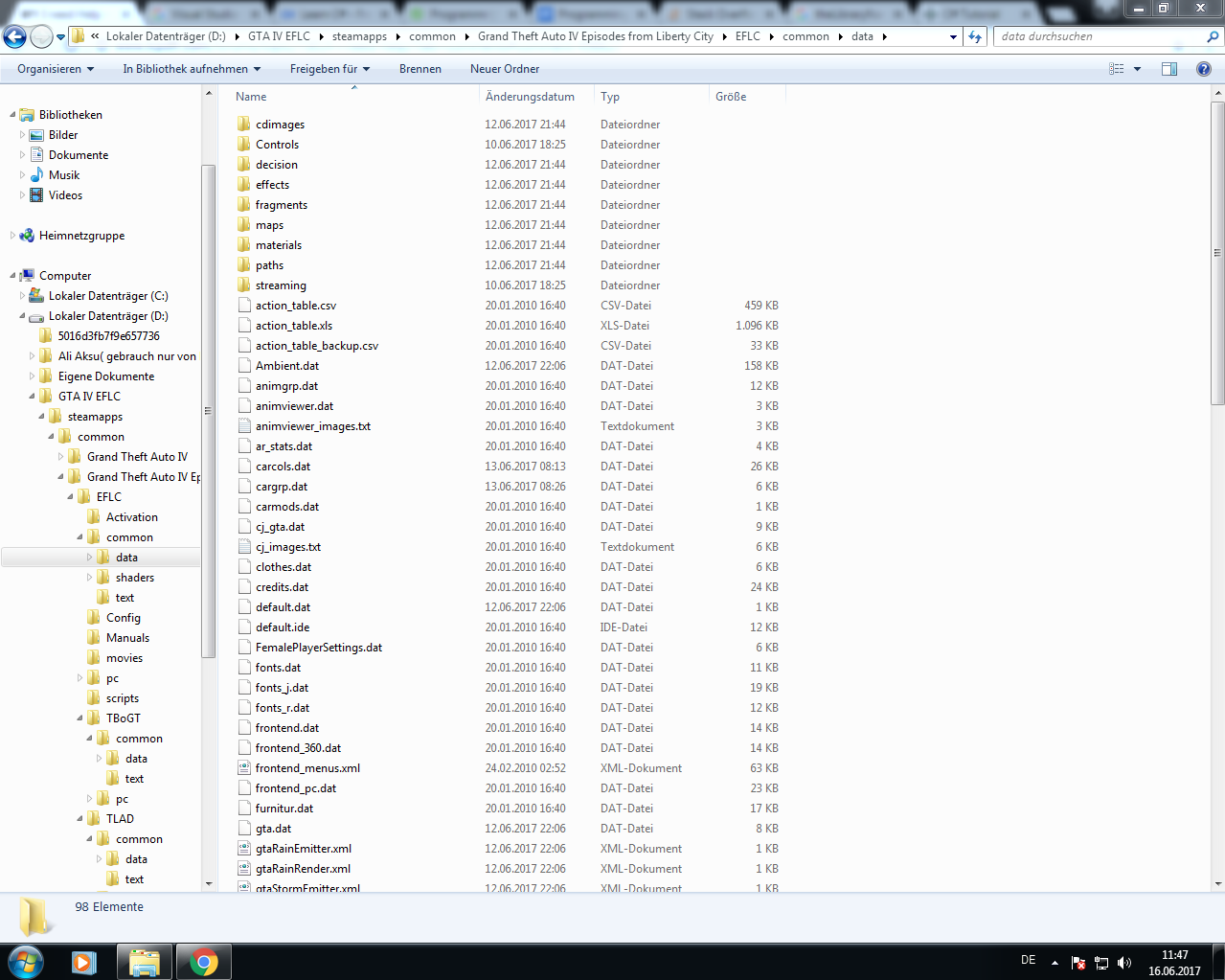
Task: Open recent pages dropdown arrow
Action: pos(60,37)
